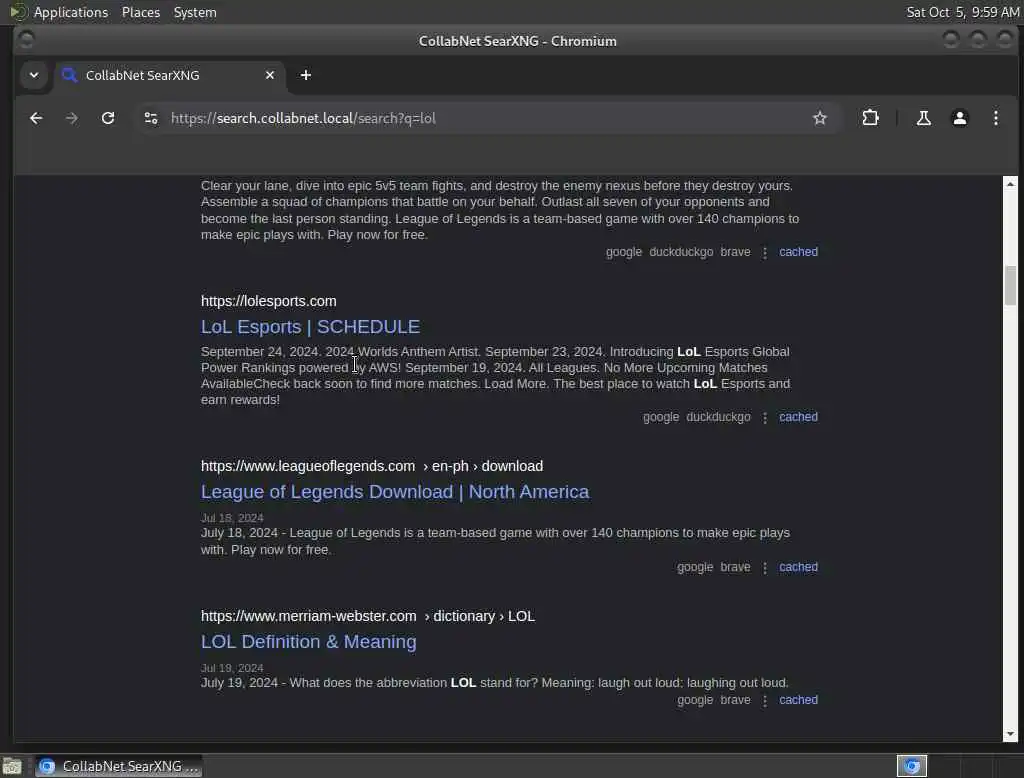Expand more options for LoL Esports result
Image resolution: width=1024 pixels, height=778 pixels.
pyautogui.click(x=765, y=417)
